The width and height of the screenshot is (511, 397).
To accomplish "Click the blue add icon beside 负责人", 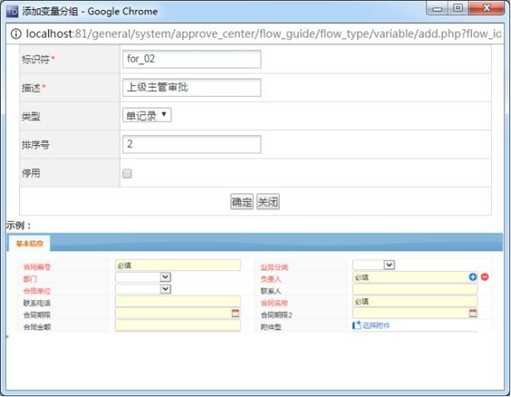I will [x=473, y=277].
